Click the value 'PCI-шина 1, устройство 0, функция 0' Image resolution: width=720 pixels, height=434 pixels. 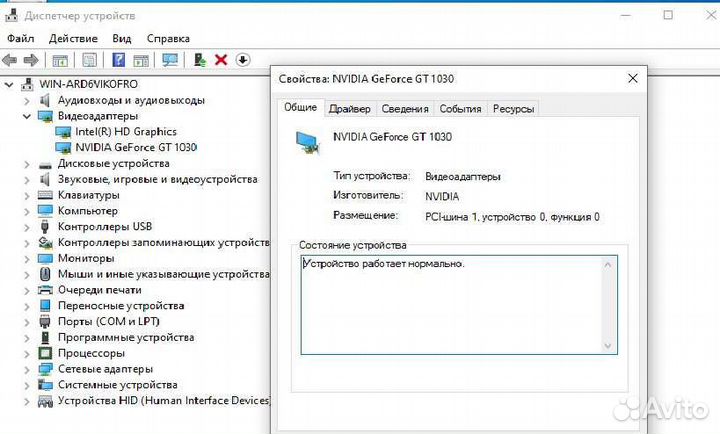pos(512,217)
